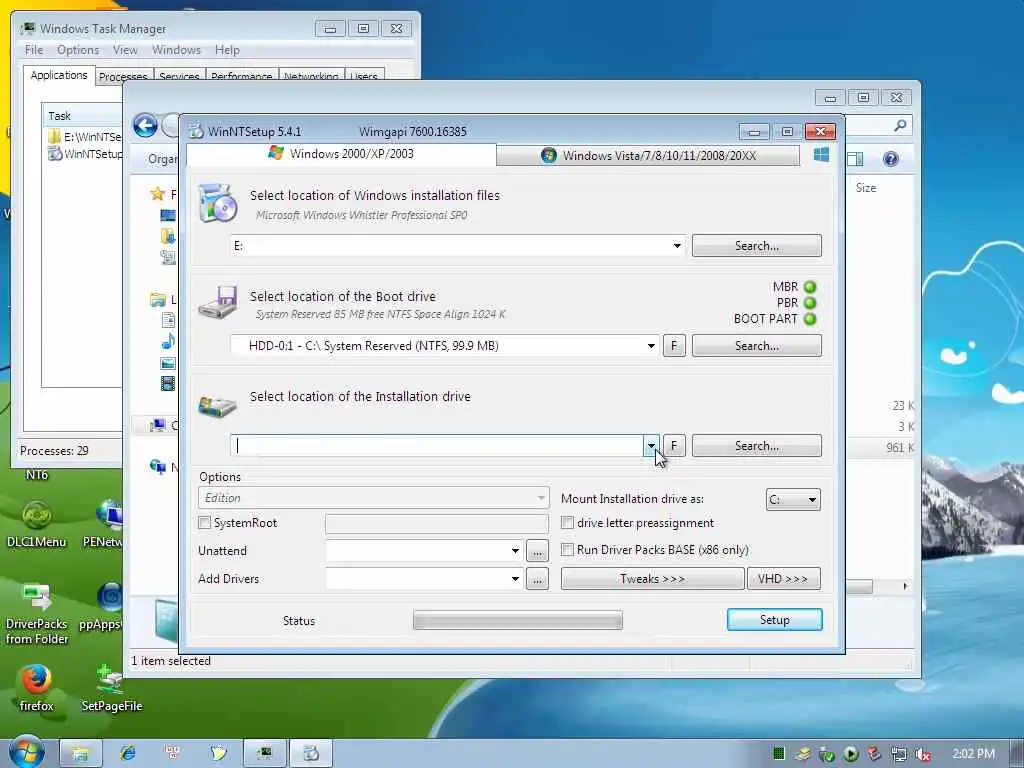
Task: Click the Favorites star in Explorer sidebar
Action: 157,194
